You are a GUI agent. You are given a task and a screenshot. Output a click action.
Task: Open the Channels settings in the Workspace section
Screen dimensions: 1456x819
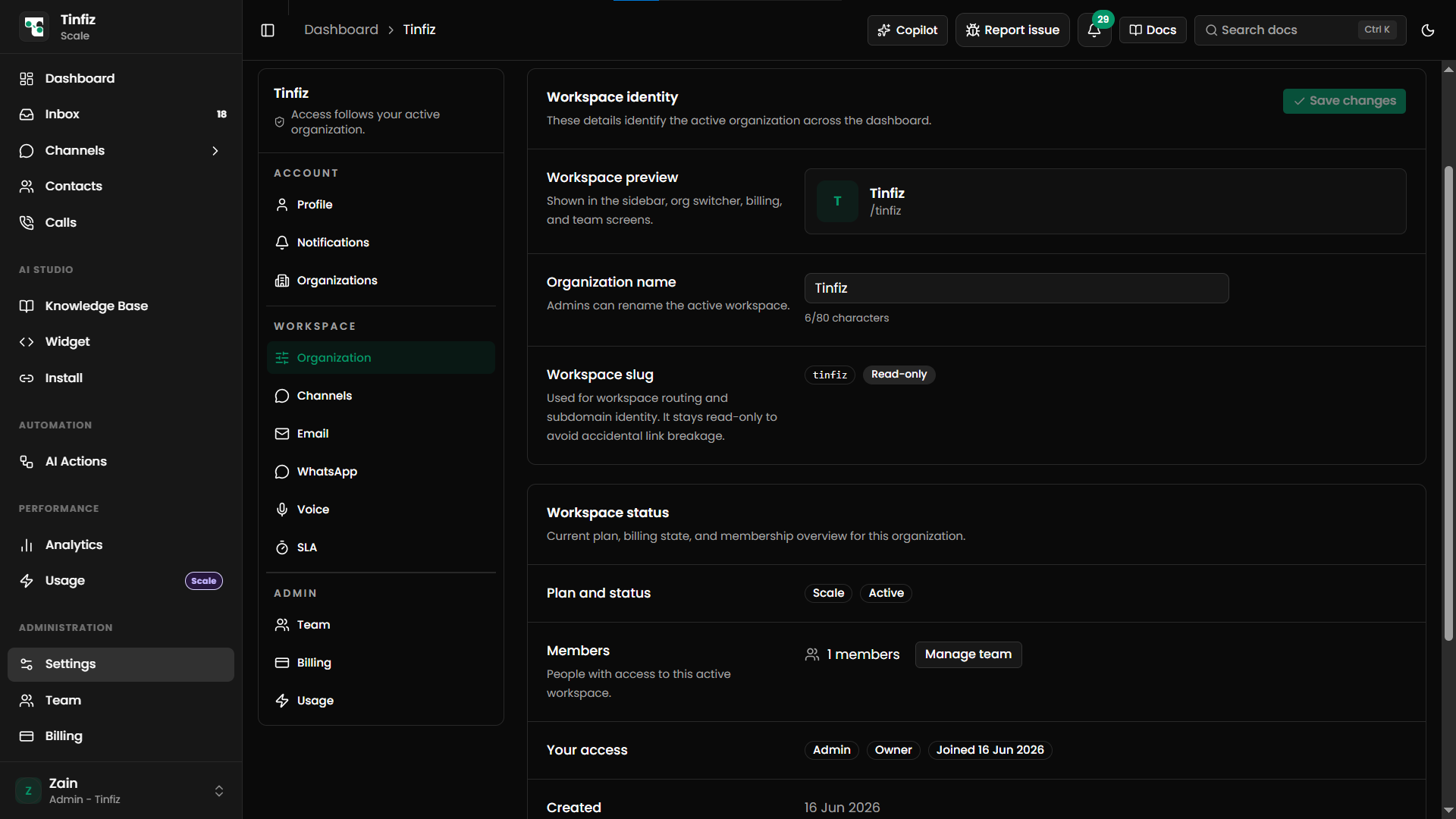(381, 396)
